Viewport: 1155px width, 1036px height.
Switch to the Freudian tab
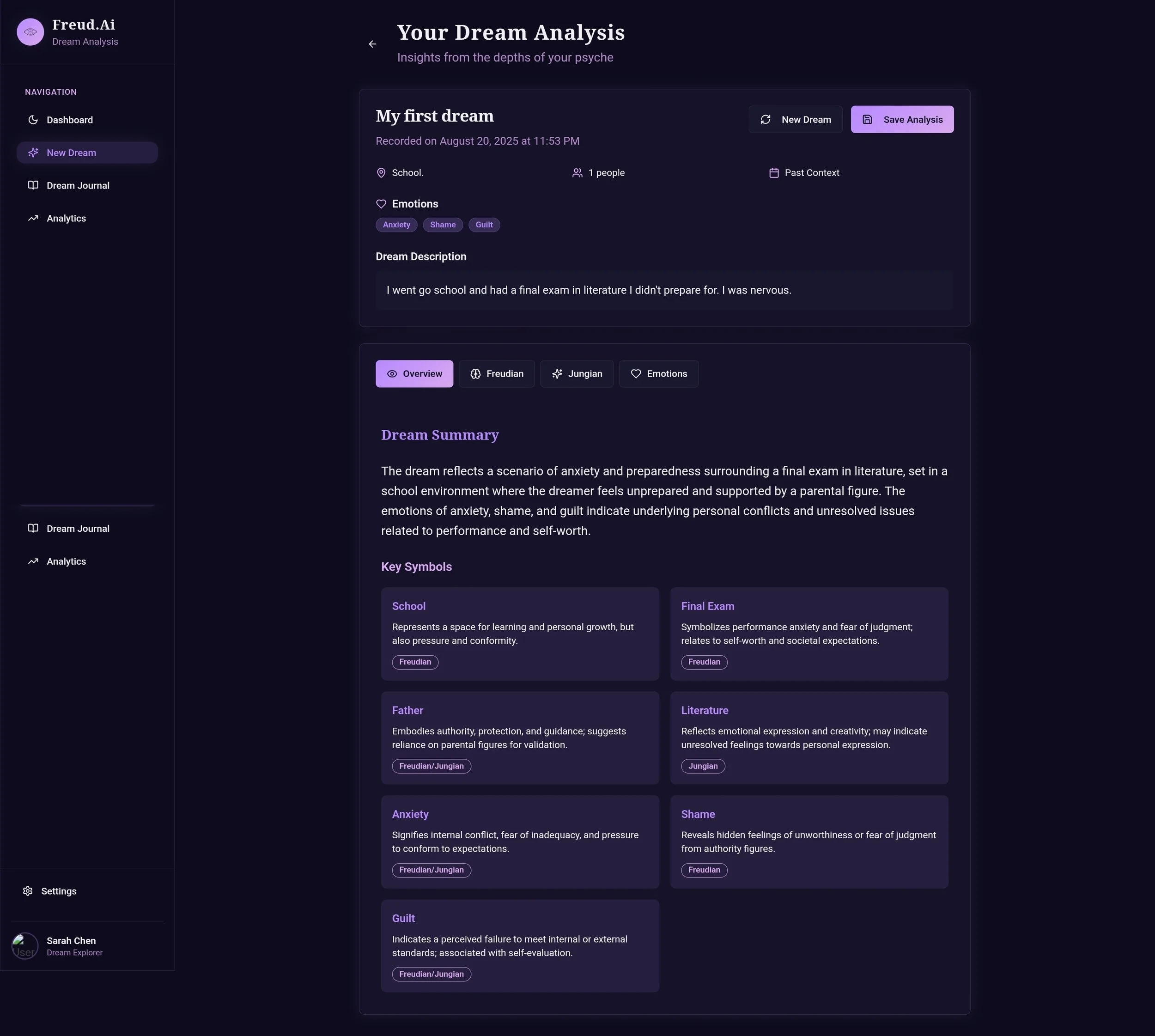(496, 373)
